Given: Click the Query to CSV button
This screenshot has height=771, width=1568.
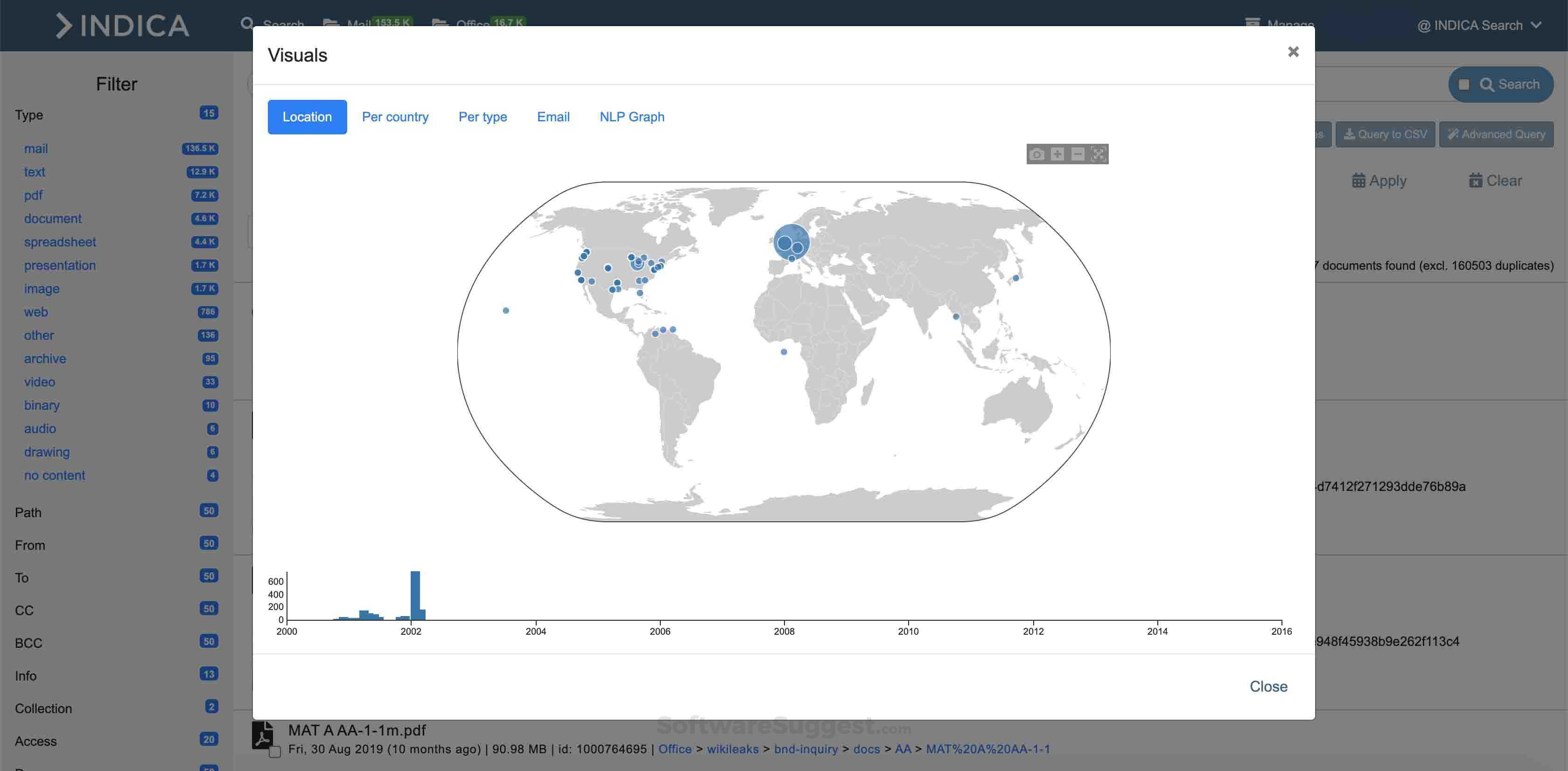Looking at the screenshot, I should click(x=1385, y=134).
